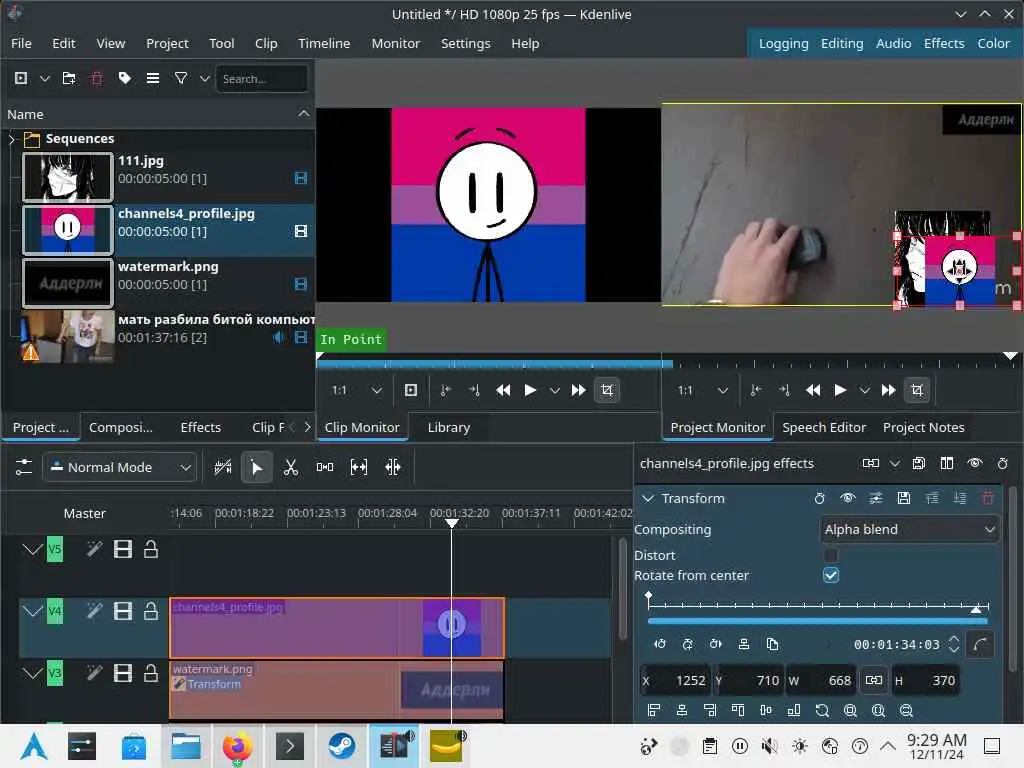Click Transform keyframe timeline ruler
This screenshot has width=1024, height=768.
(x=818, y=605)
